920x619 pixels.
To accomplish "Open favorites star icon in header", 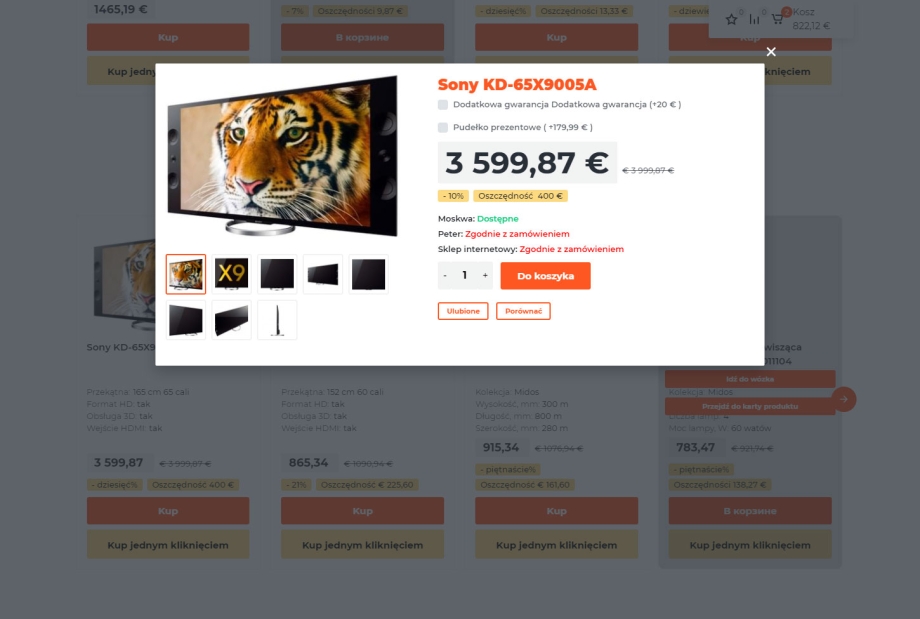I will point(731,19).
